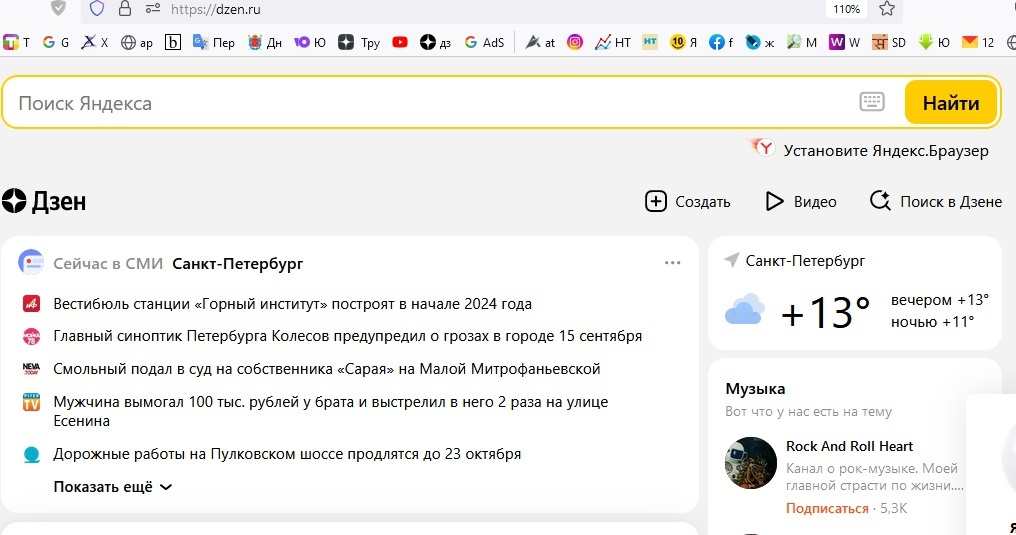This screenshot has height=535, width=1016.
Task: Open the chart 'HT' bookmark
Action: click(613, 42)
